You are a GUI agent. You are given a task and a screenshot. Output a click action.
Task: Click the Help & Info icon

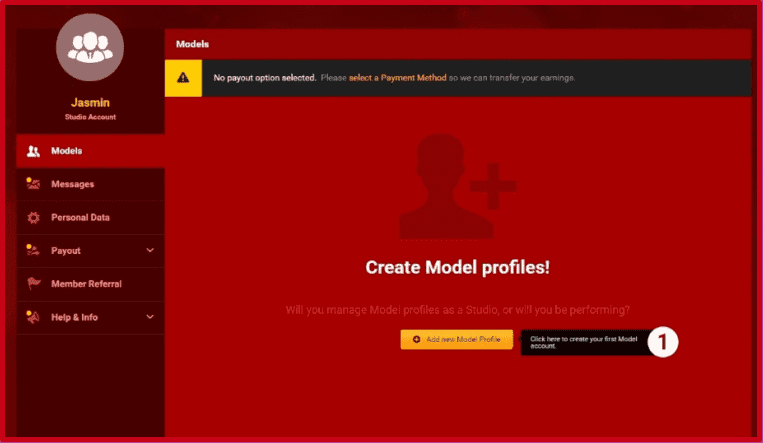(x=33, y=316)
